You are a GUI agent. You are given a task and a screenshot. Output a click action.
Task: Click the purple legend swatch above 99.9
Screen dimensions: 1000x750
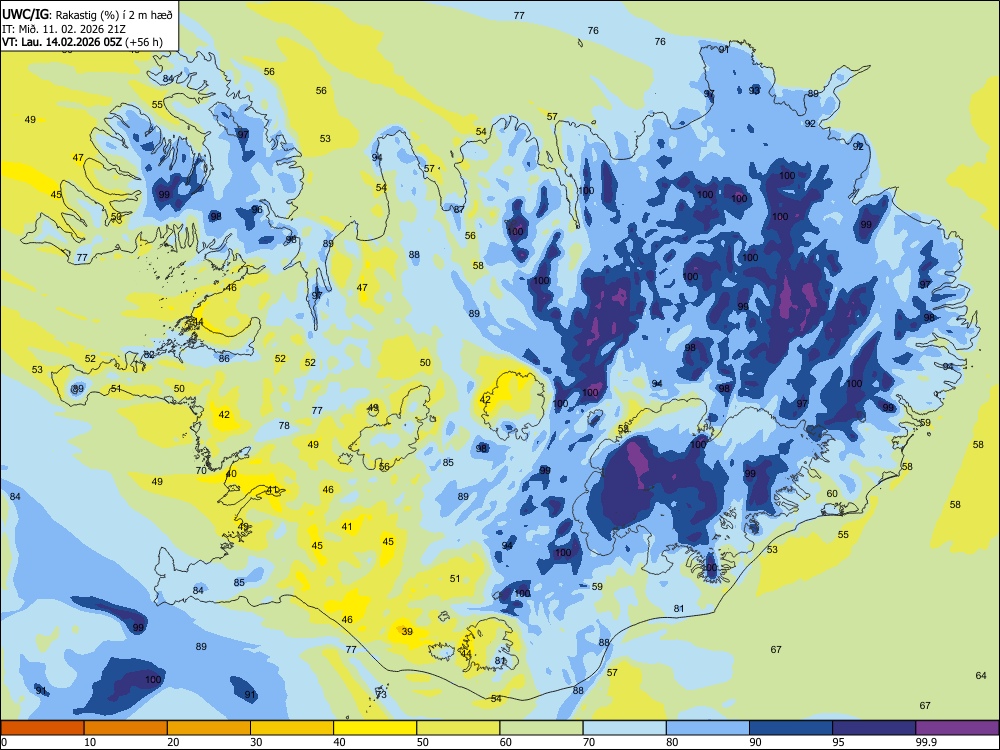click(957, 728)
